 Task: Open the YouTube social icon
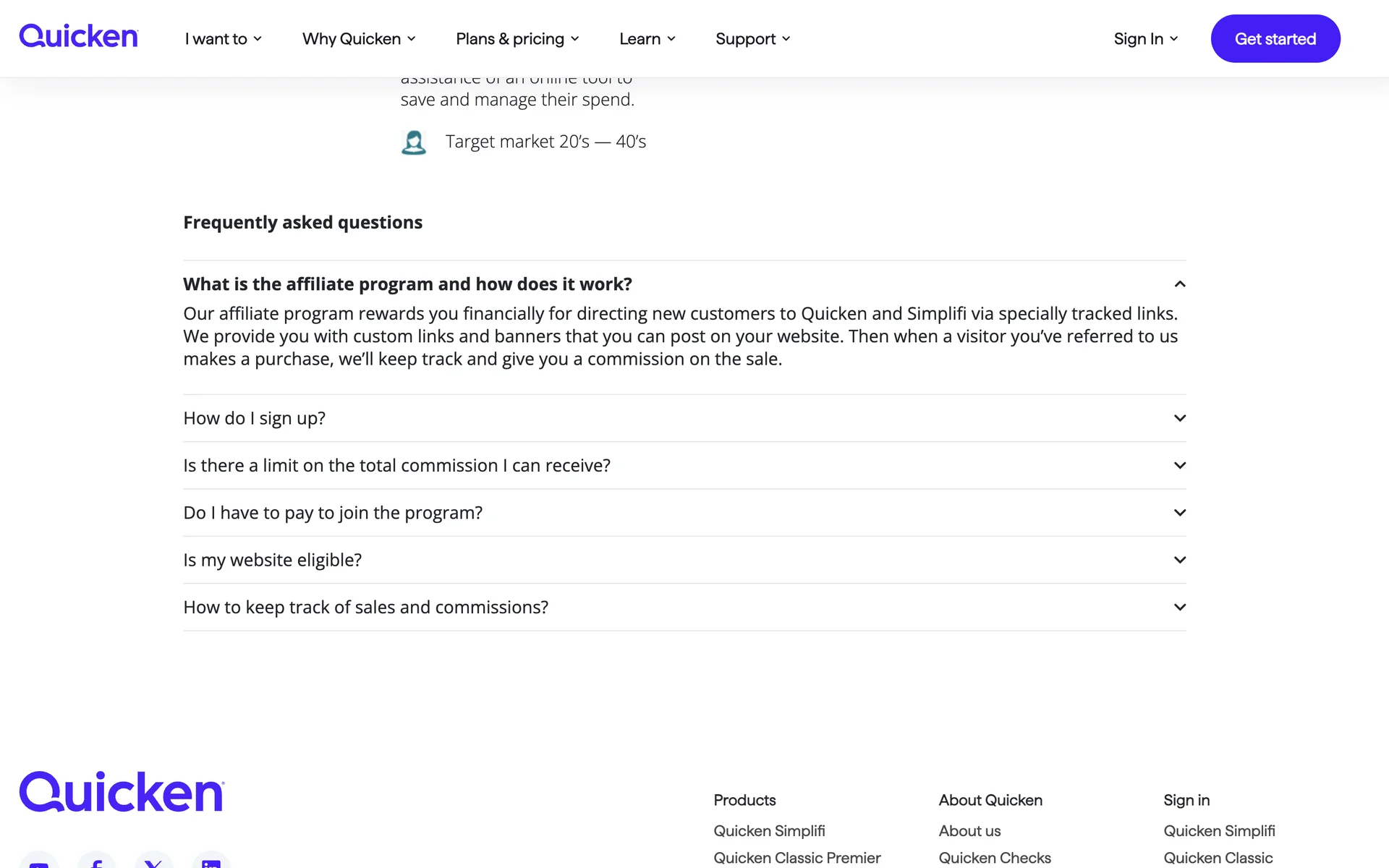39,863
